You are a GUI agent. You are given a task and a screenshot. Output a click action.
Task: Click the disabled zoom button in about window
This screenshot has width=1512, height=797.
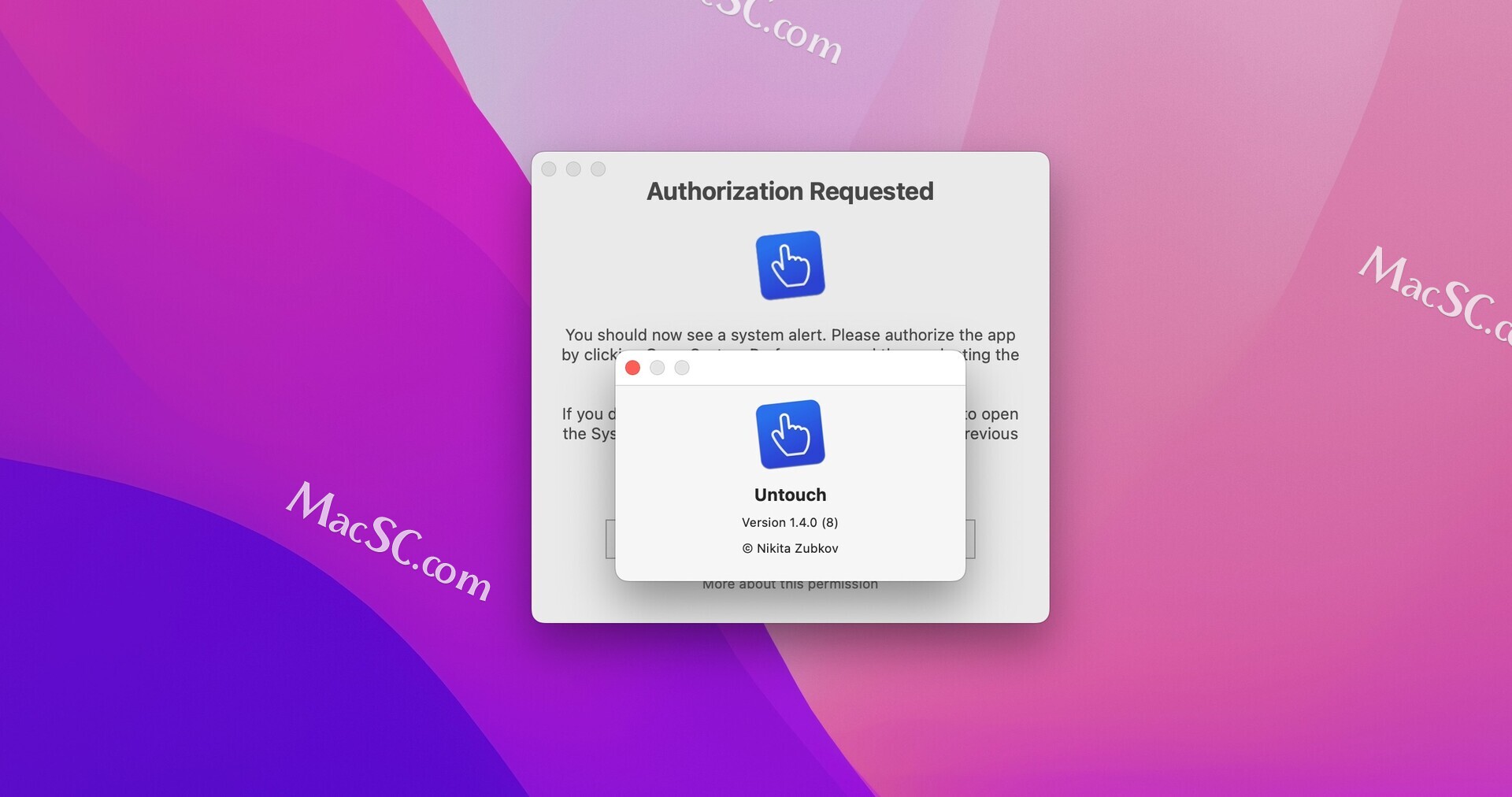click(x=682, y=368)
